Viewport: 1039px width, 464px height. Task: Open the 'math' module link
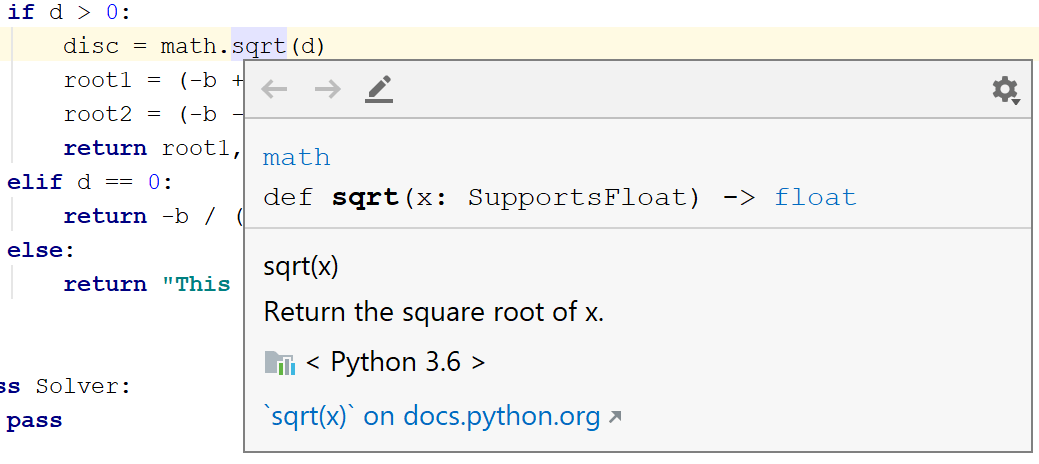(296, 158)
